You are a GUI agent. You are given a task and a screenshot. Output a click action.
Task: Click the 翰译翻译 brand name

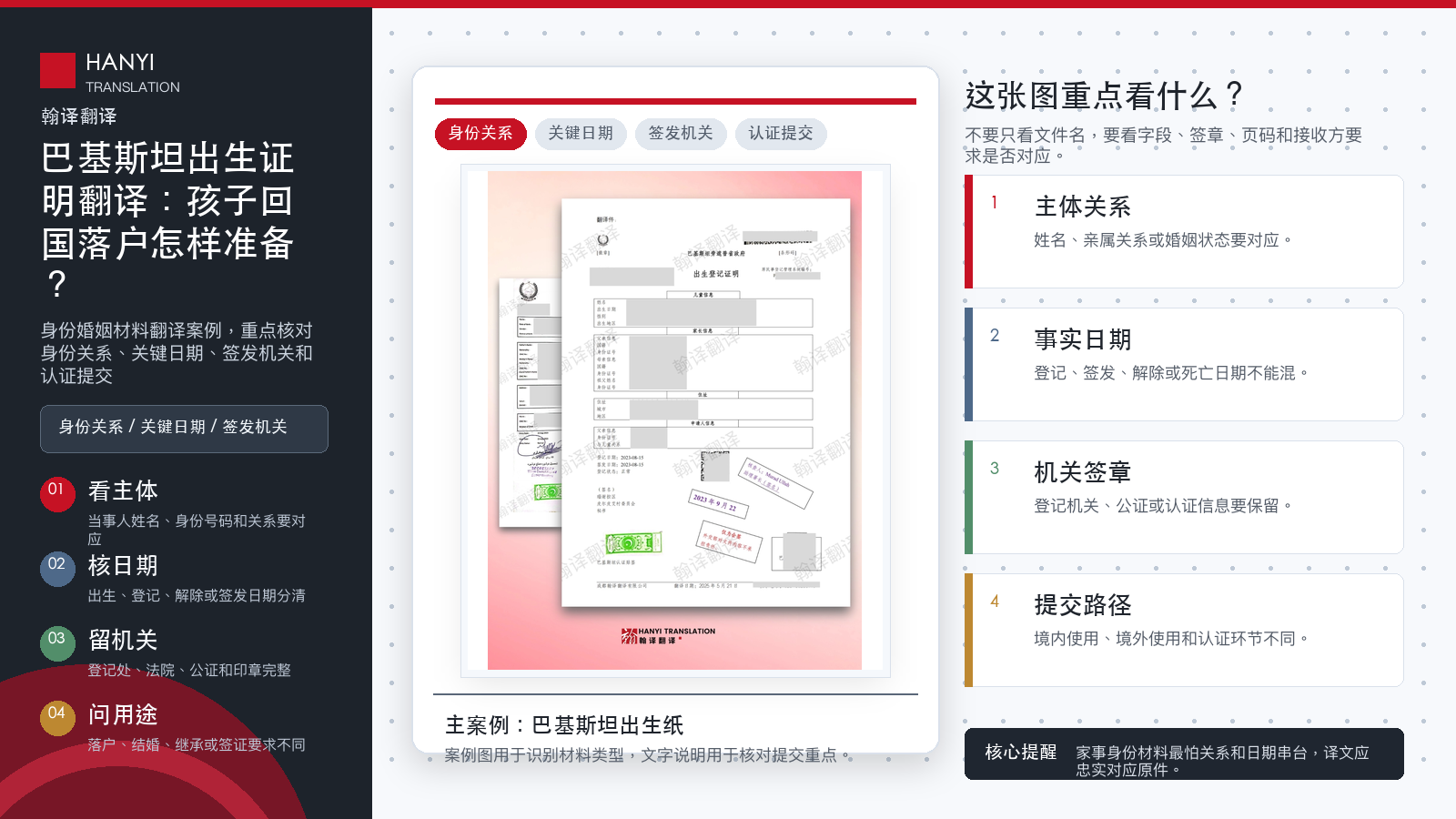pos(79,116)
